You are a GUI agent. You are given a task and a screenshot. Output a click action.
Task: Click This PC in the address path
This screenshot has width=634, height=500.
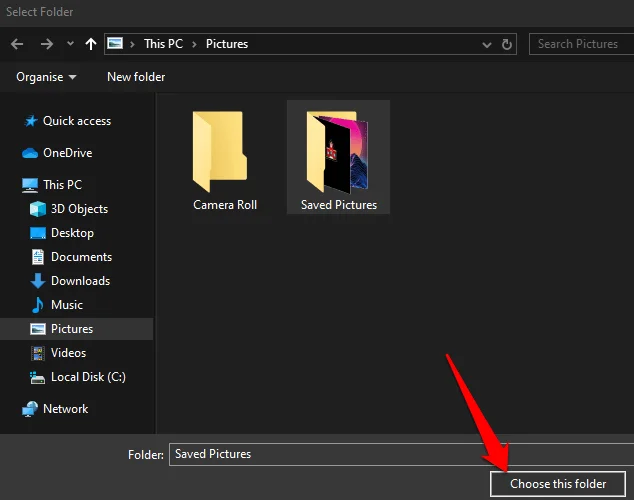tap(163, 44)
